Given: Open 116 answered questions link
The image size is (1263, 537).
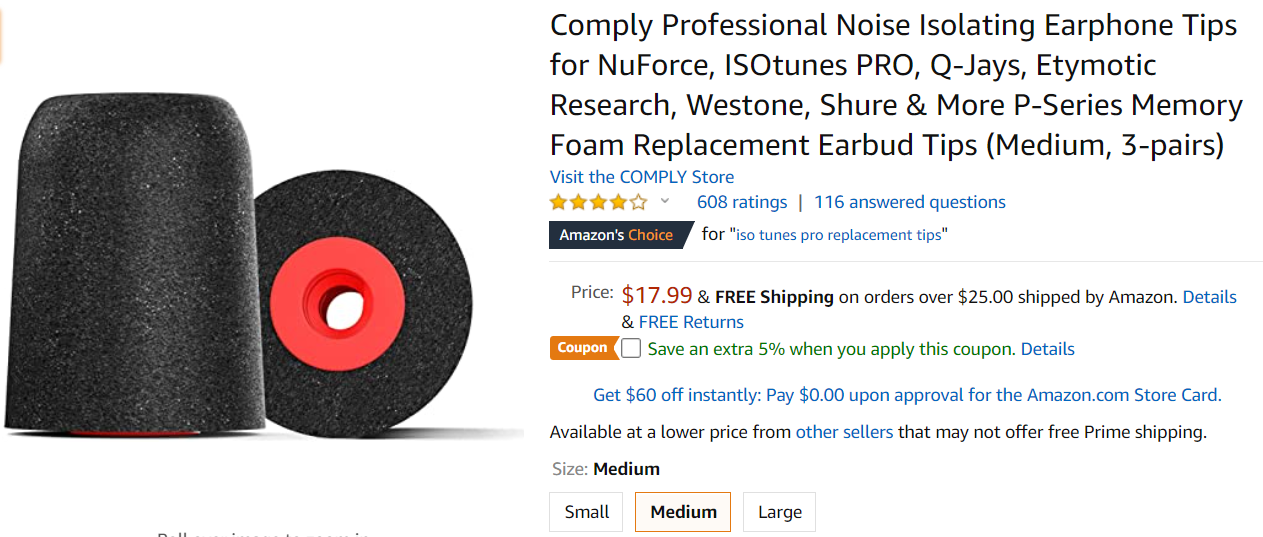Looking at the screenshot, I should point(910,202).
